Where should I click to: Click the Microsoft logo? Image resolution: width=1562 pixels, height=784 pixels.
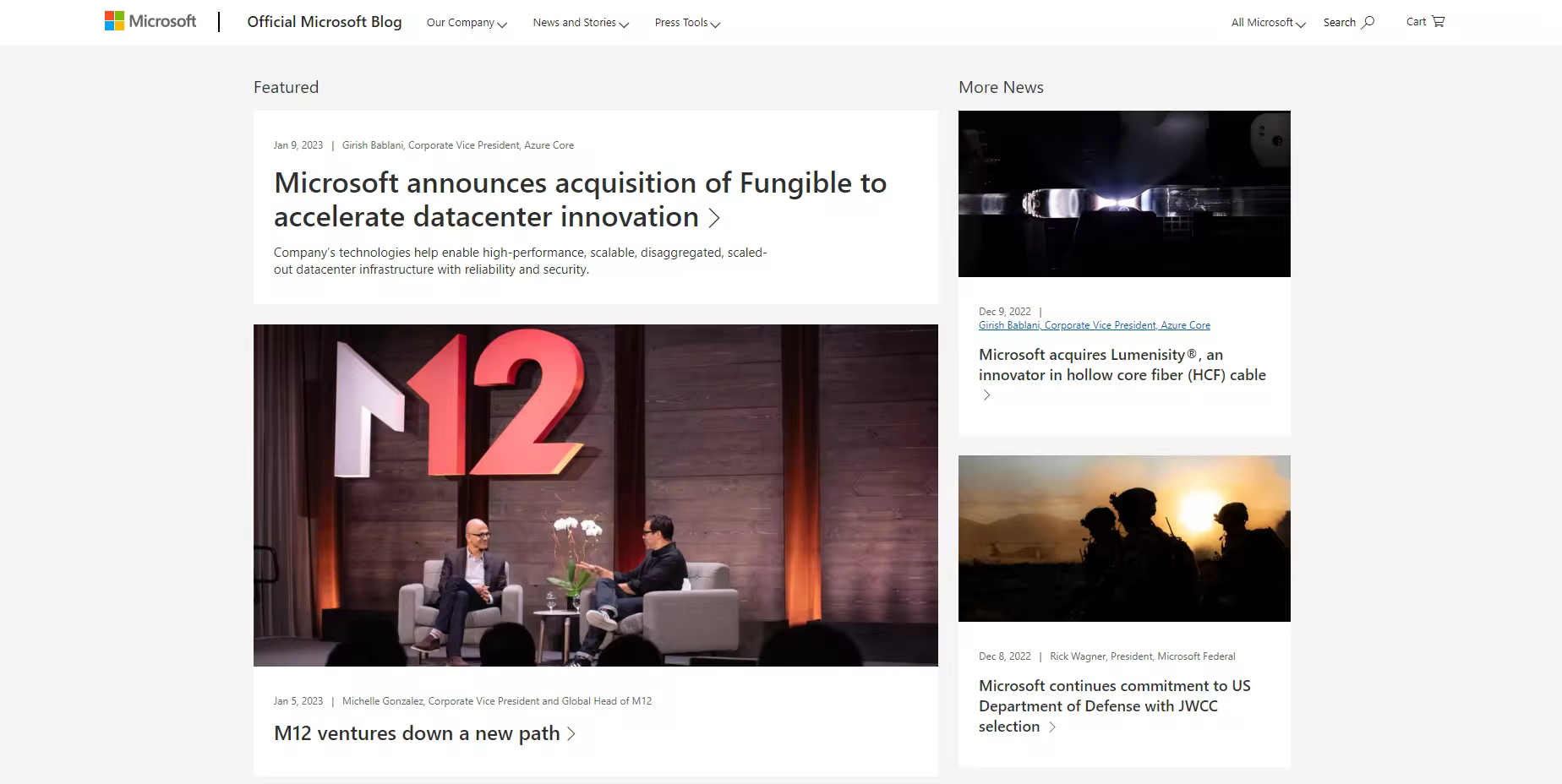pos(150,21)
